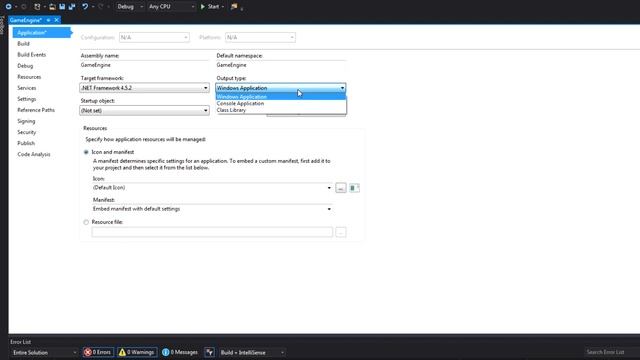Open the Application properties page
640x360 pixels.
point(42,33)
